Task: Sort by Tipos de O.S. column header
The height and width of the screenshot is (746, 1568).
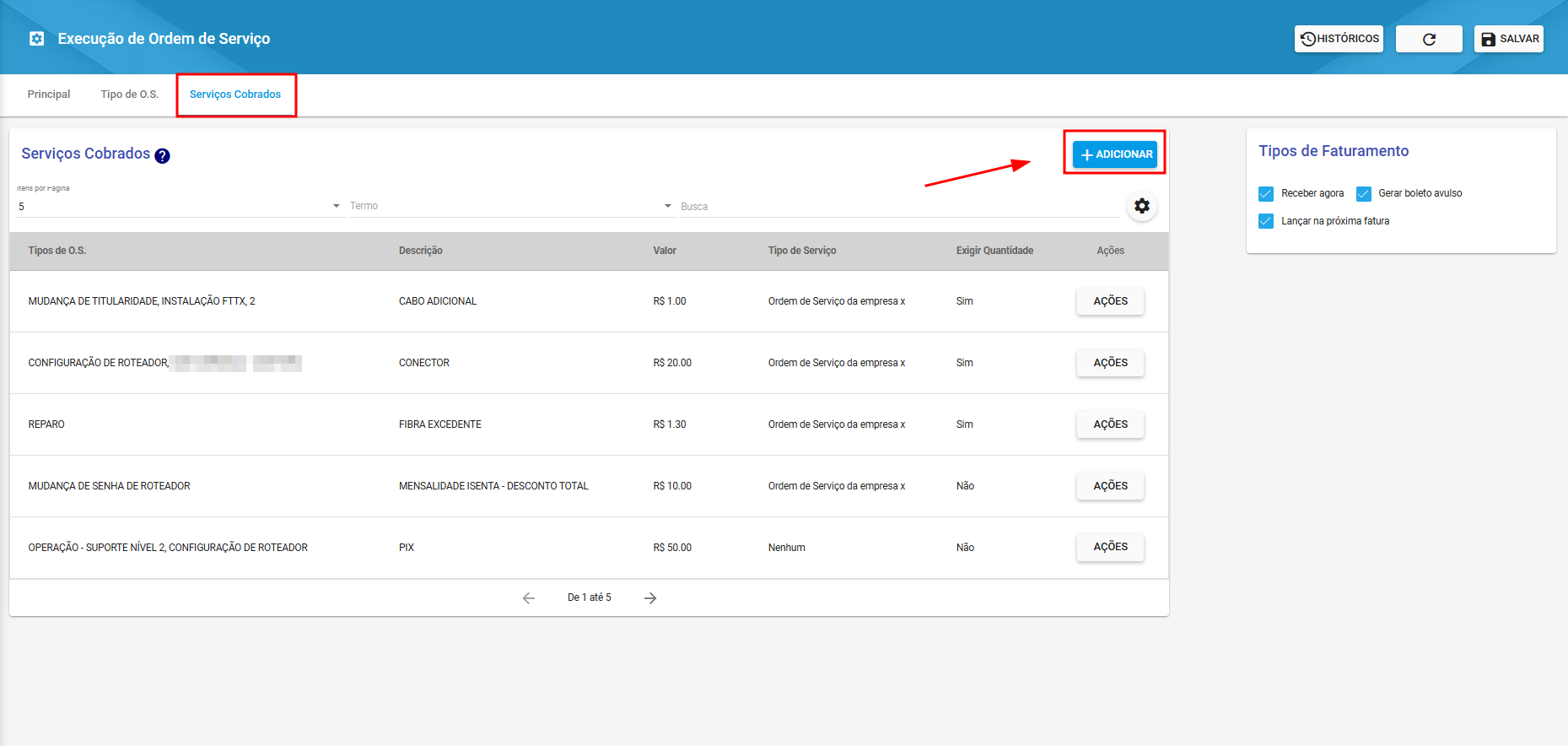Action: [x=57, y=251]
